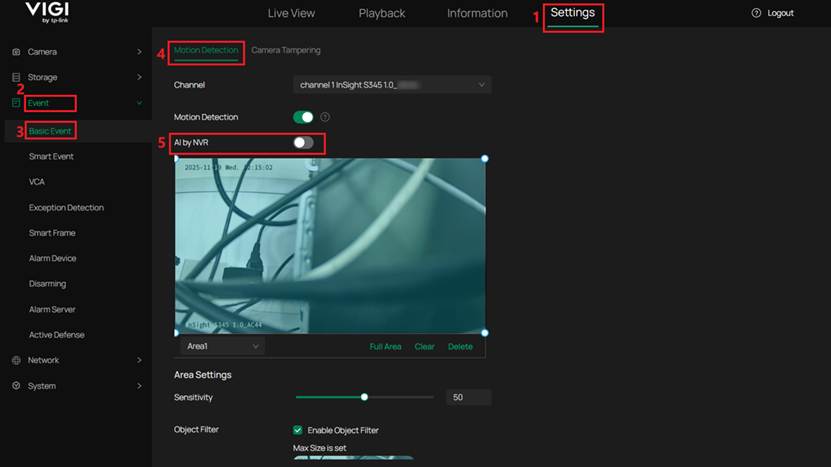Click the Logout help circle icon
The image size is (831, 467).
point(756,13)
